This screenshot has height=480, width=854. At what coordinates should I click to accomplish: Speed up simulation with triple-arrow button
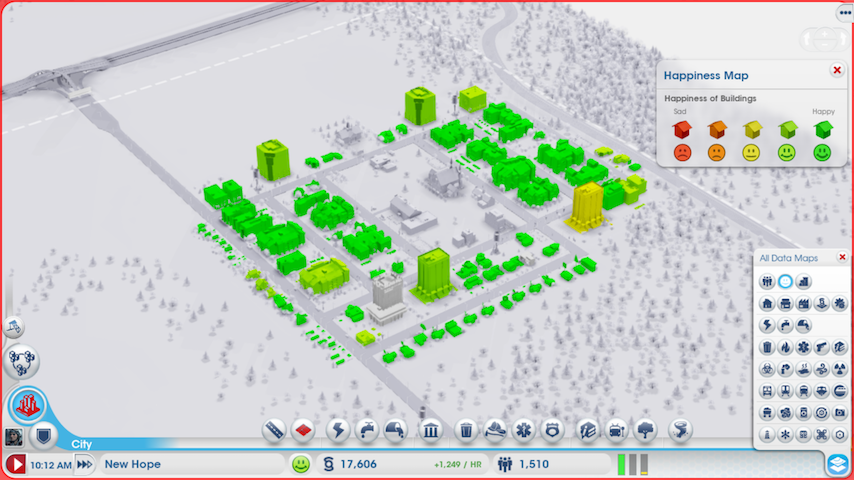85,464
